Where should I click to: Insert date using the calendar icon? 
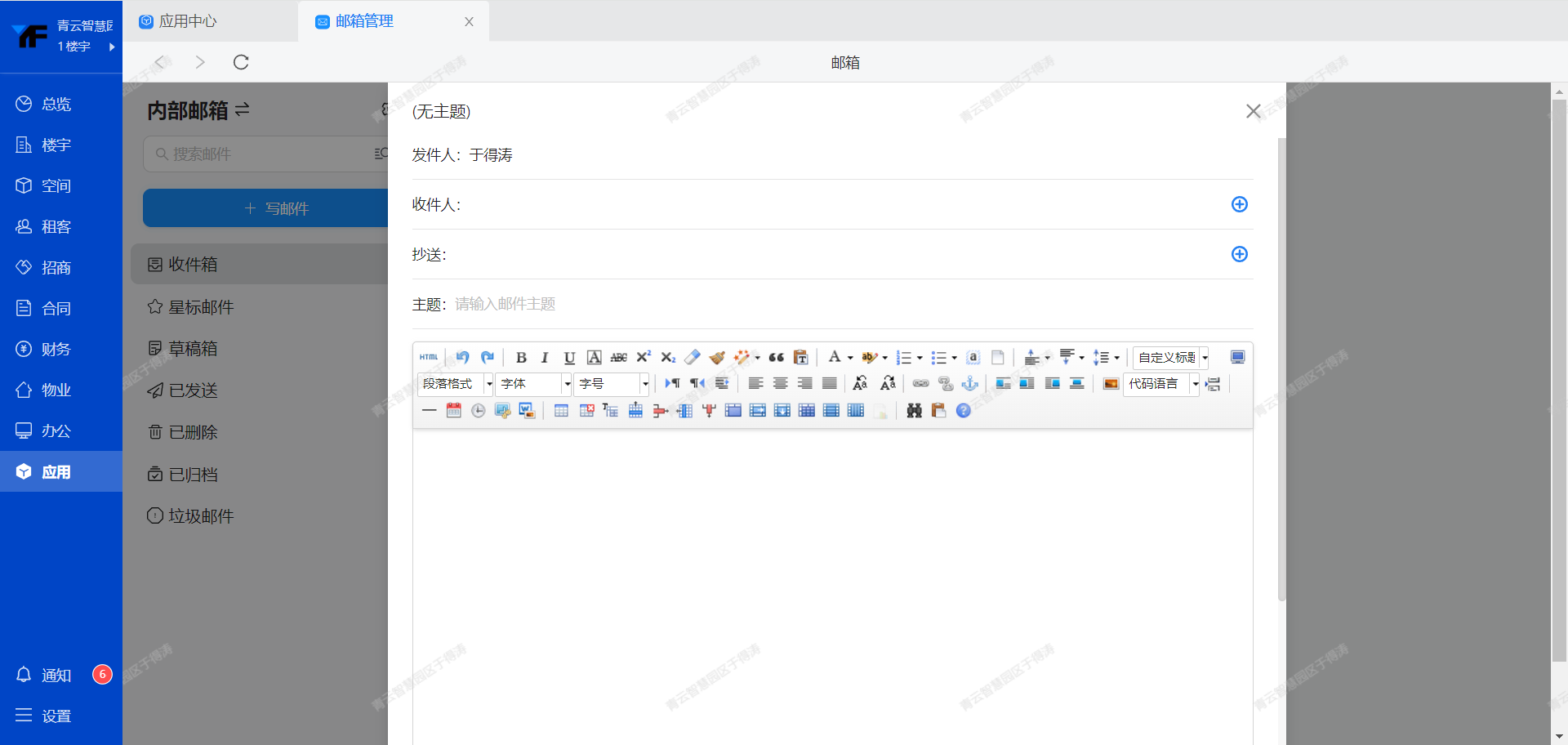(x=454, y=411)
